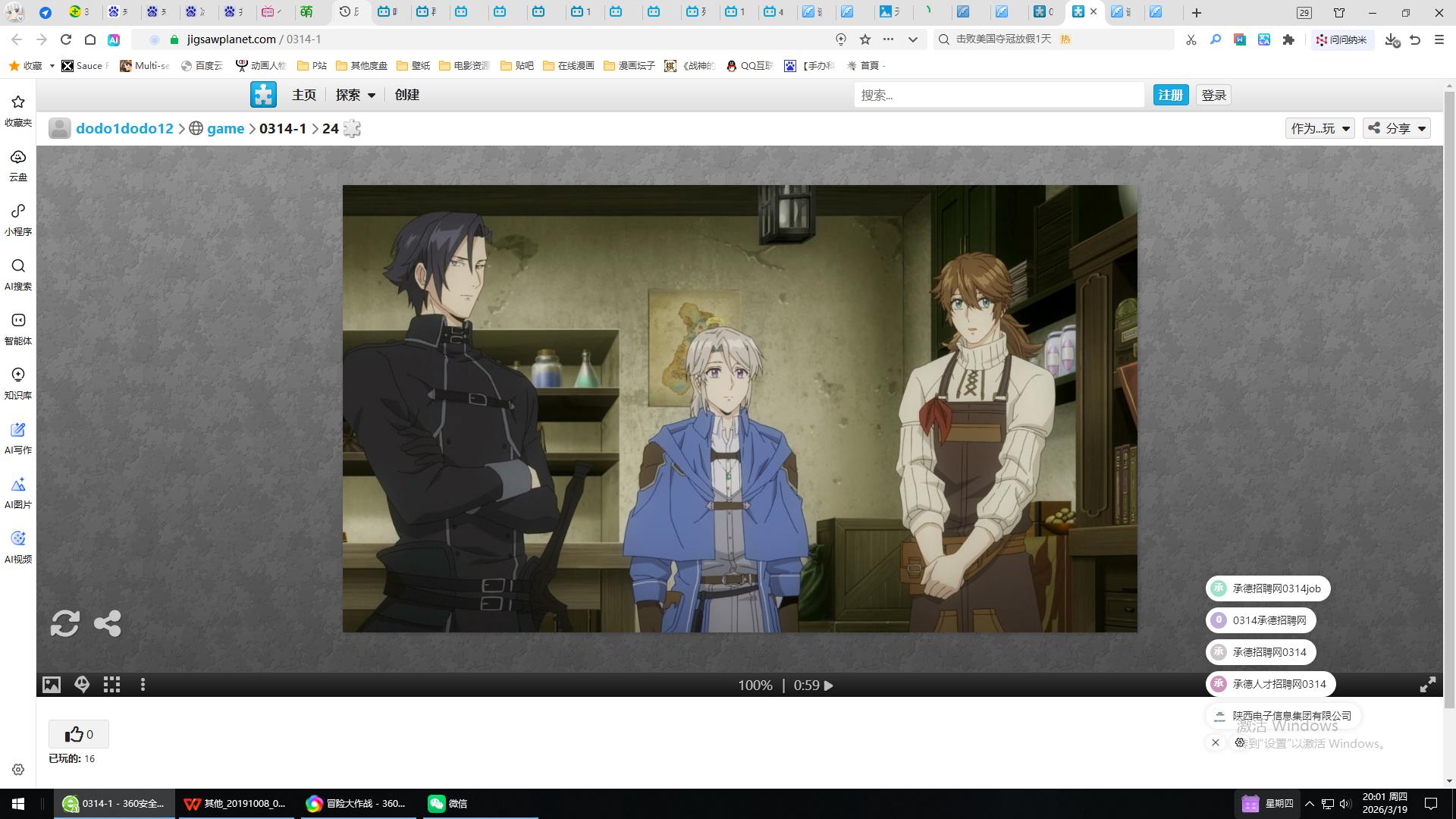Viewport: 1456px width, 819px height.
Task: Go to 主页 home menu item
Action: click(x=303, y=95)
